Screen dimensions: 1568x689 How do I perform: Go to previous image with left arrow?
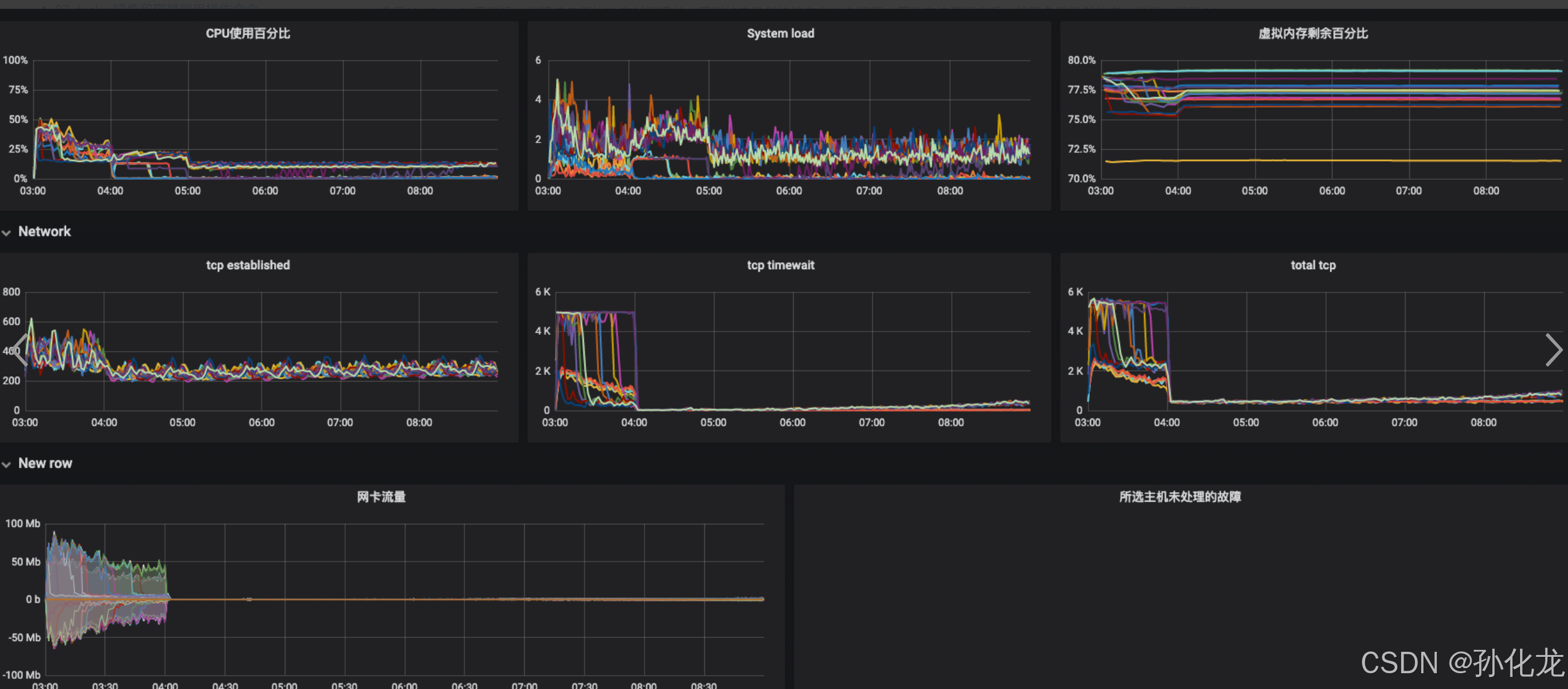(x=19, y=350)
